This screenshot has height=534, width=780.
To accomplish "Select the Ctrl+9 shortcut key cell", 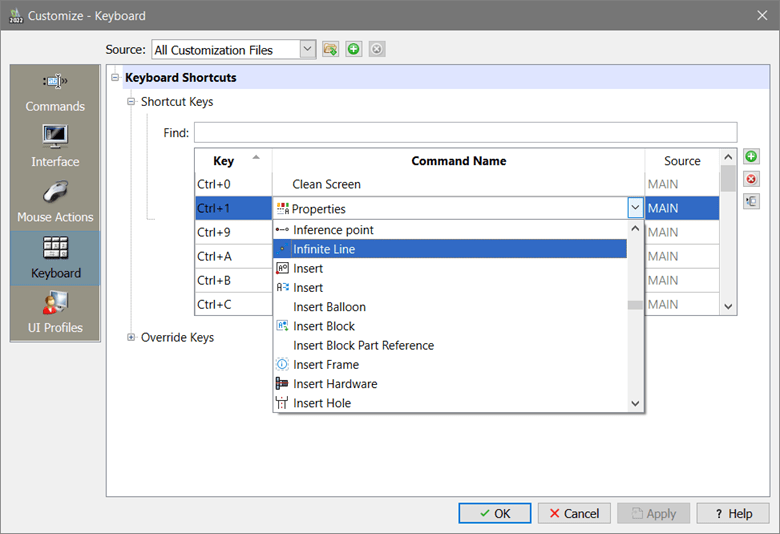I will tap(233, 232).
